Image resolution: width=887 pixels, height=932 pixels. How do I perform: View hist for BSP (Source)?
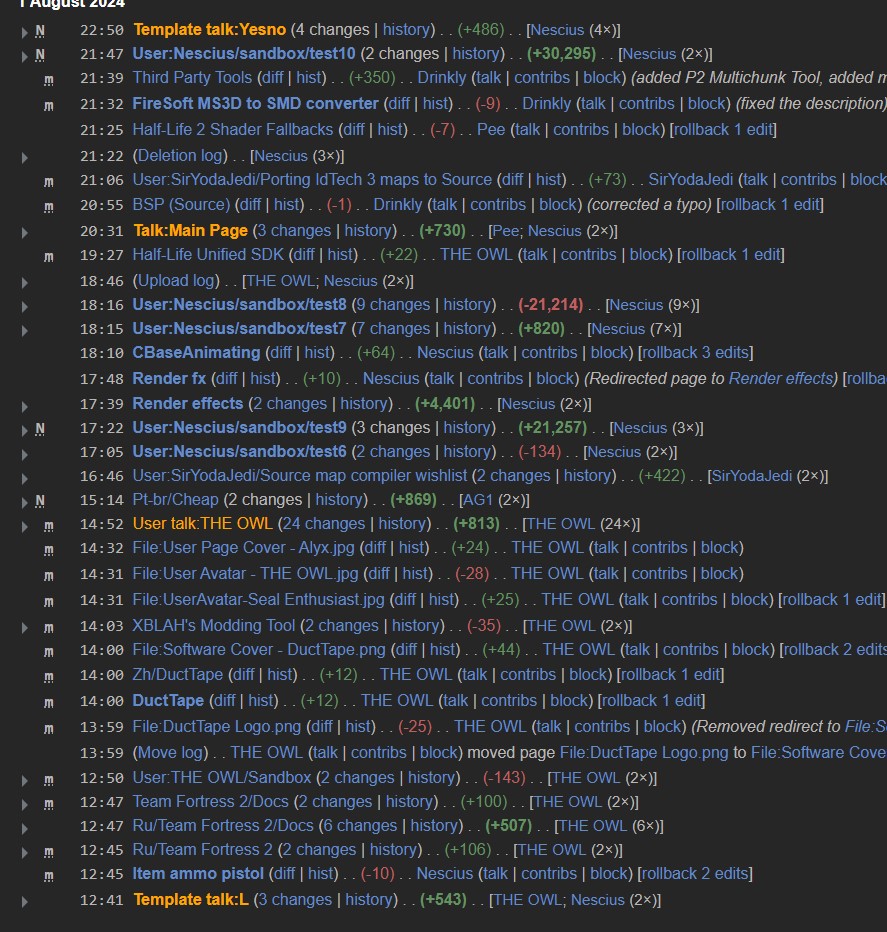click(288, 204)
